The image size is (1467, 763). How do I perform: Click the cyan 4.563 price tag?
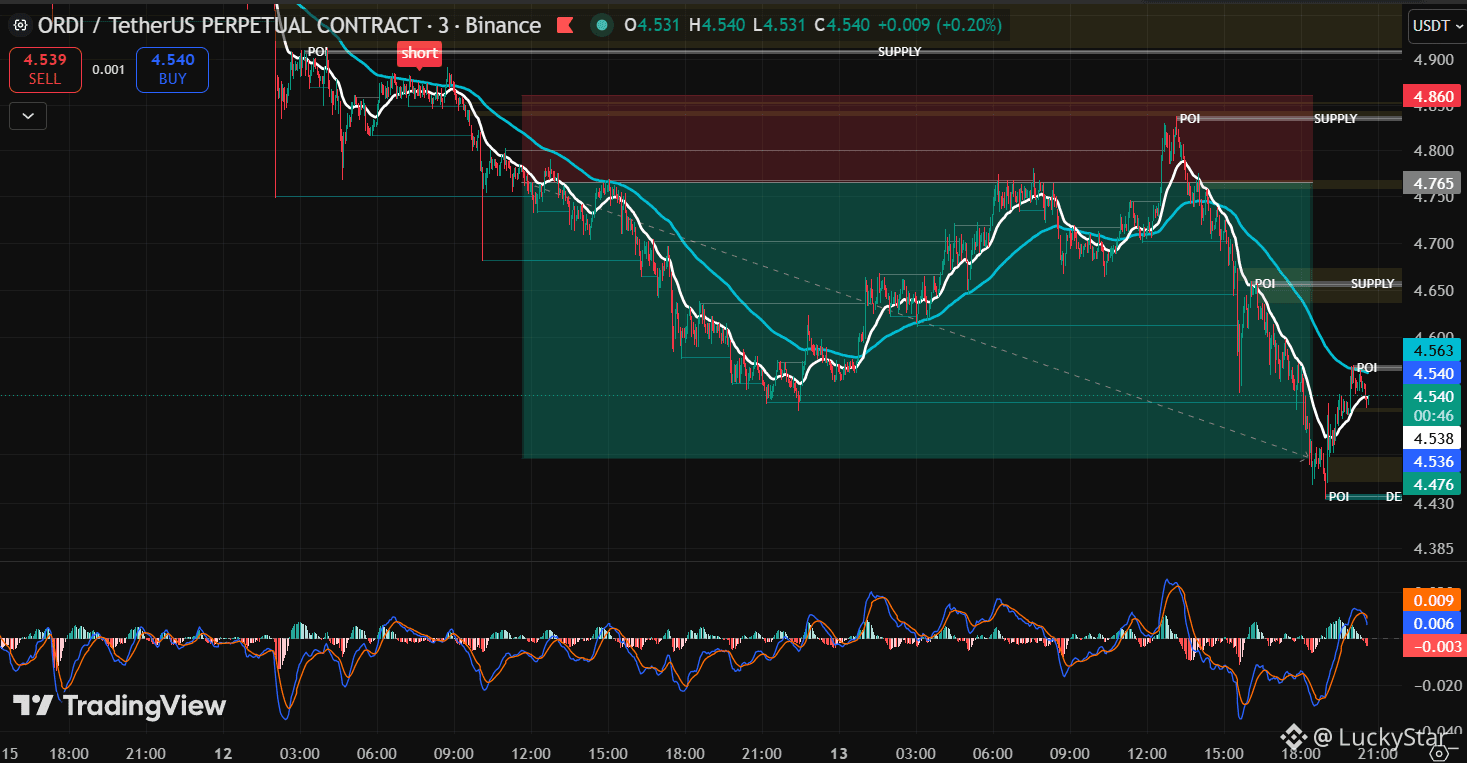(1432, 350)
